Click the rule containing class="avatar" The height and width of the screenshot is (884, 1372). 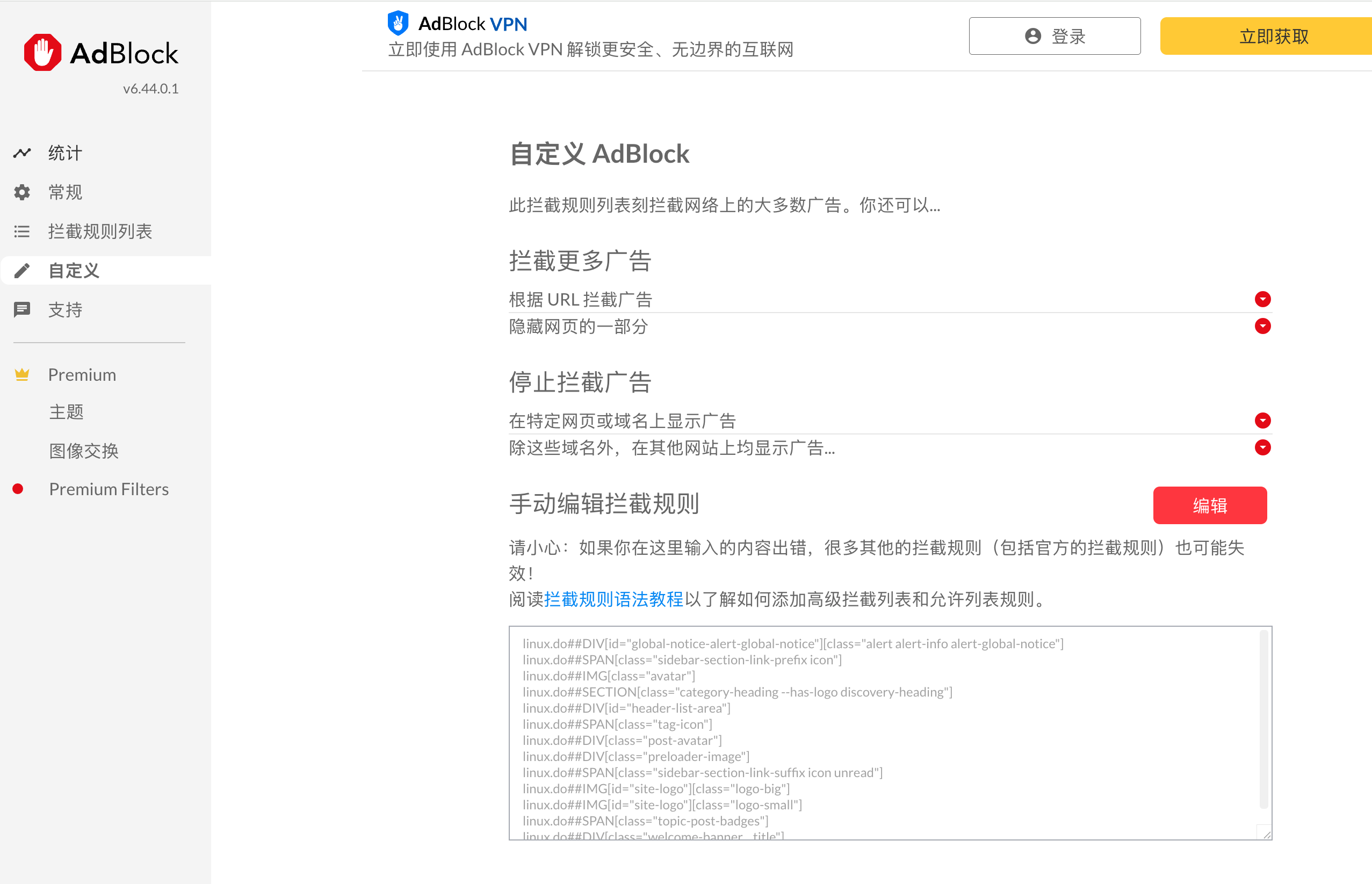pos(609,676)
